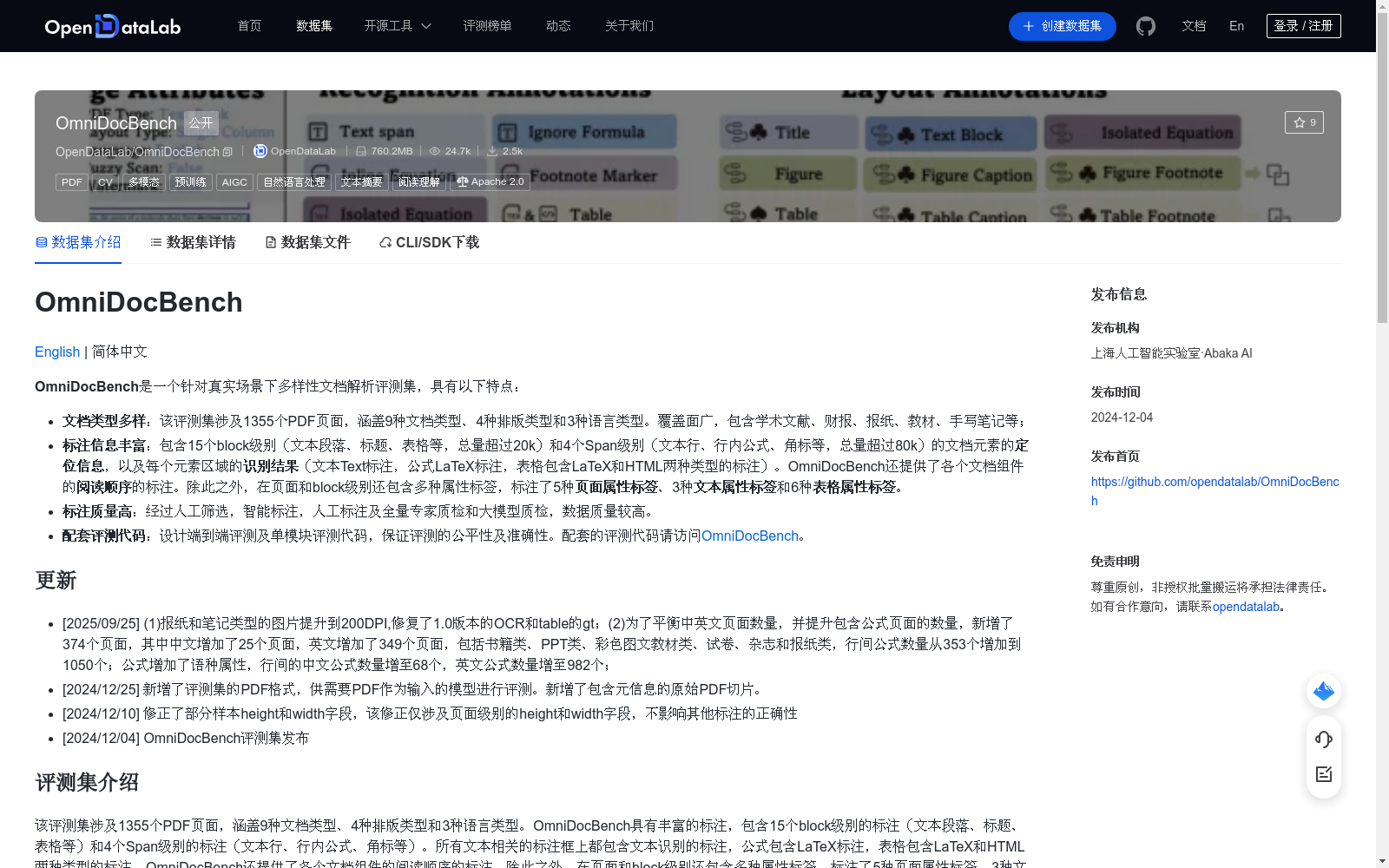Open the 动态 navigation item

click(558, 26)
